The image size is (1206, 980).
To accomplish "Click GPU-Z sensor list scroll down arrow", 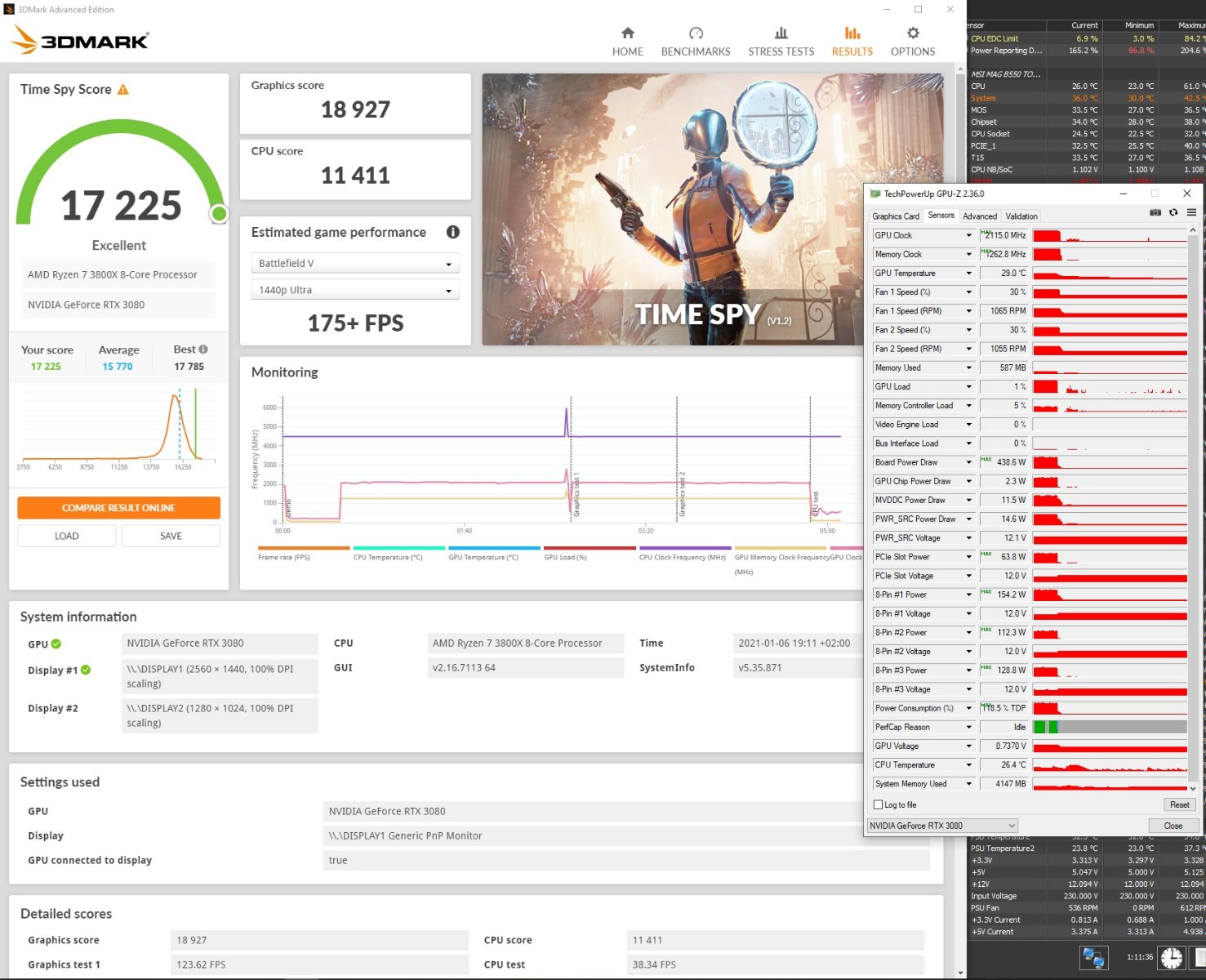I will coord(1193,788).
